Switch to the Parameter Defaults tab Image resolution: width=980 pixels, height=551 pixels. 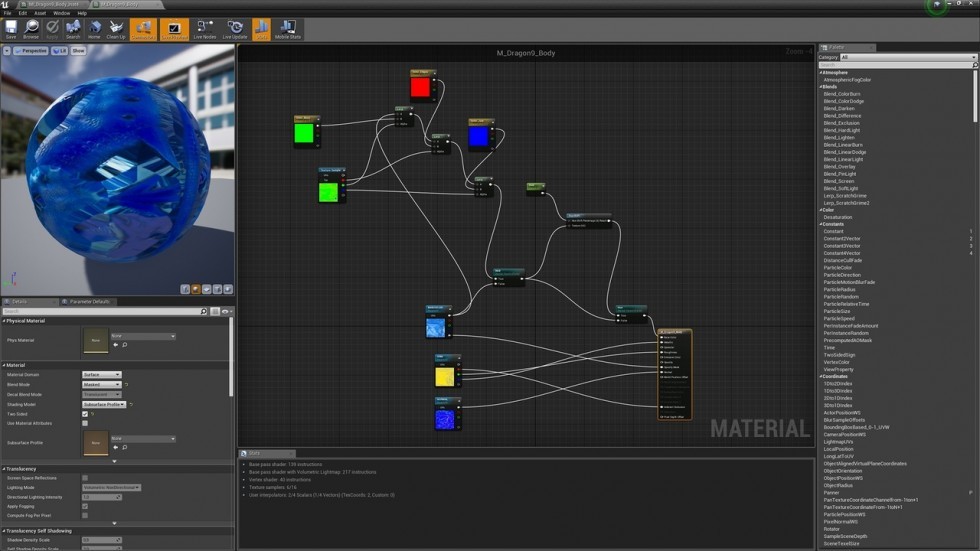tap(88, 302)
